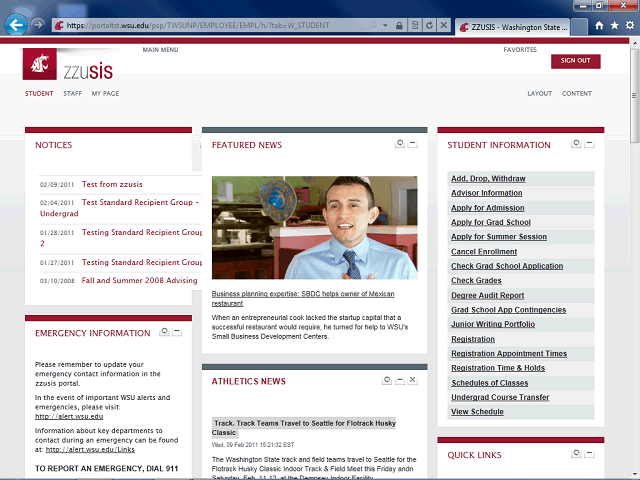Open the Schedules of Classes link

pyautogui.click(x=490, y=383)
